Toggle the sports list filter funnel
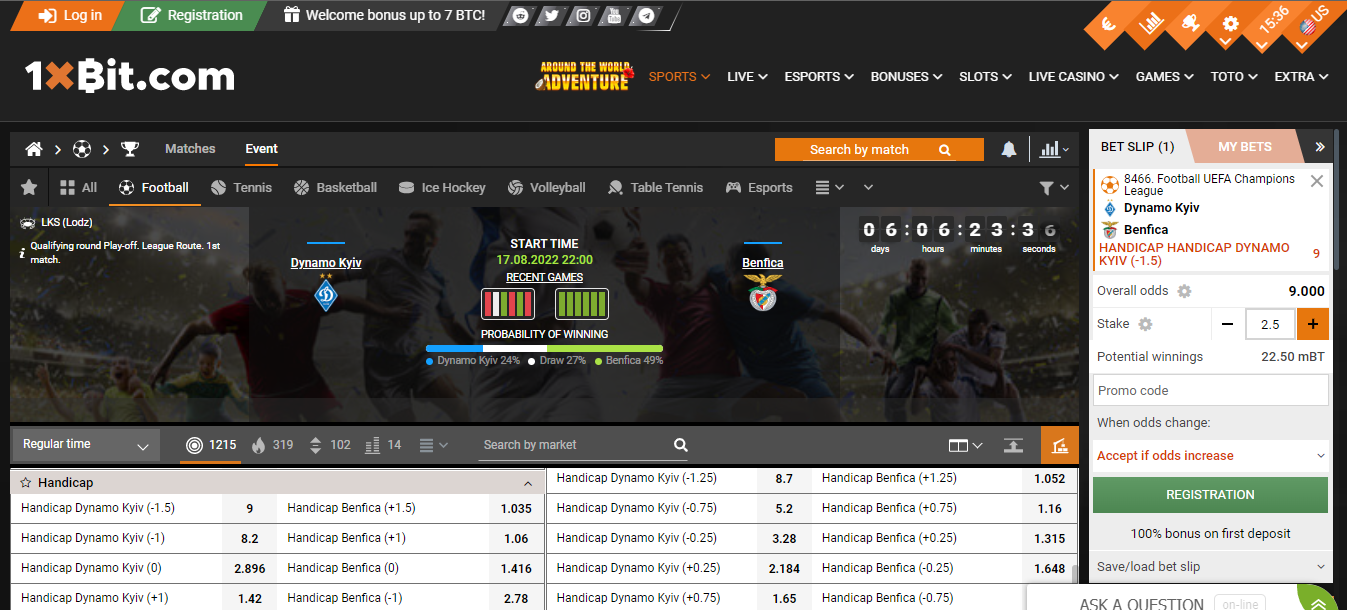 [x=1047, y=187]
